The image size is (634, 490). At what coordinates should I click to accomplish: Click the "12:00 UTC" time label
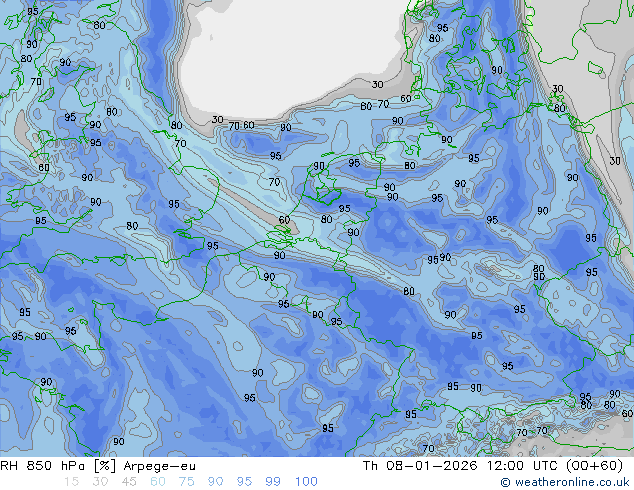(x=520, y=466)
